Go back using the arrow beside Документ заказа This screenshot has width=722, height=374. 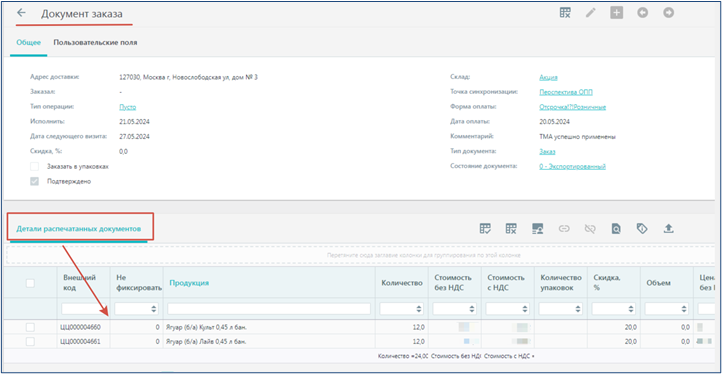point(21,13)
